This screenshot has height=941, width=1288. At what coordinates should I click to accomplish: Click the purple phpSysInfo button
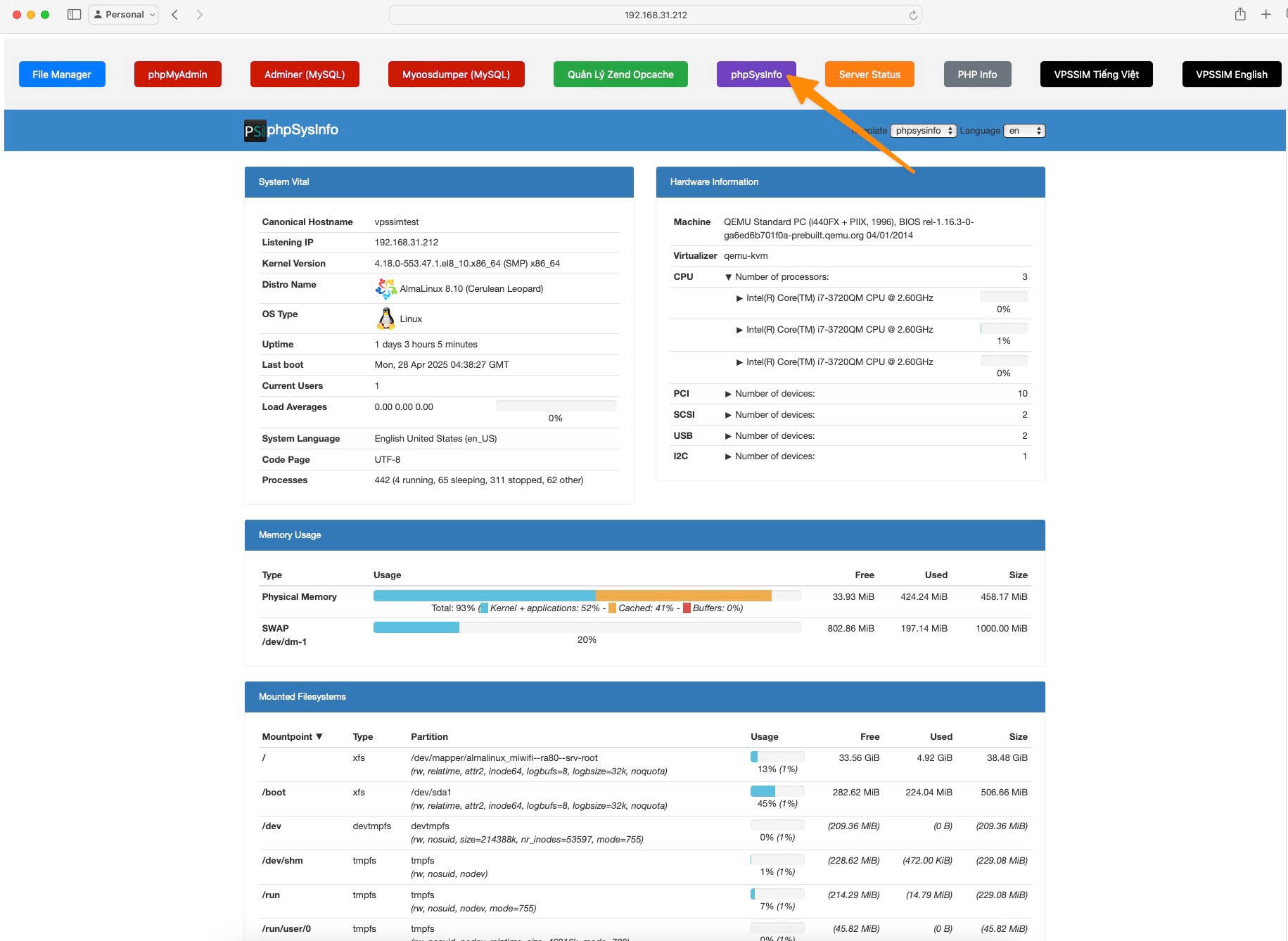[x=756, y=74]
